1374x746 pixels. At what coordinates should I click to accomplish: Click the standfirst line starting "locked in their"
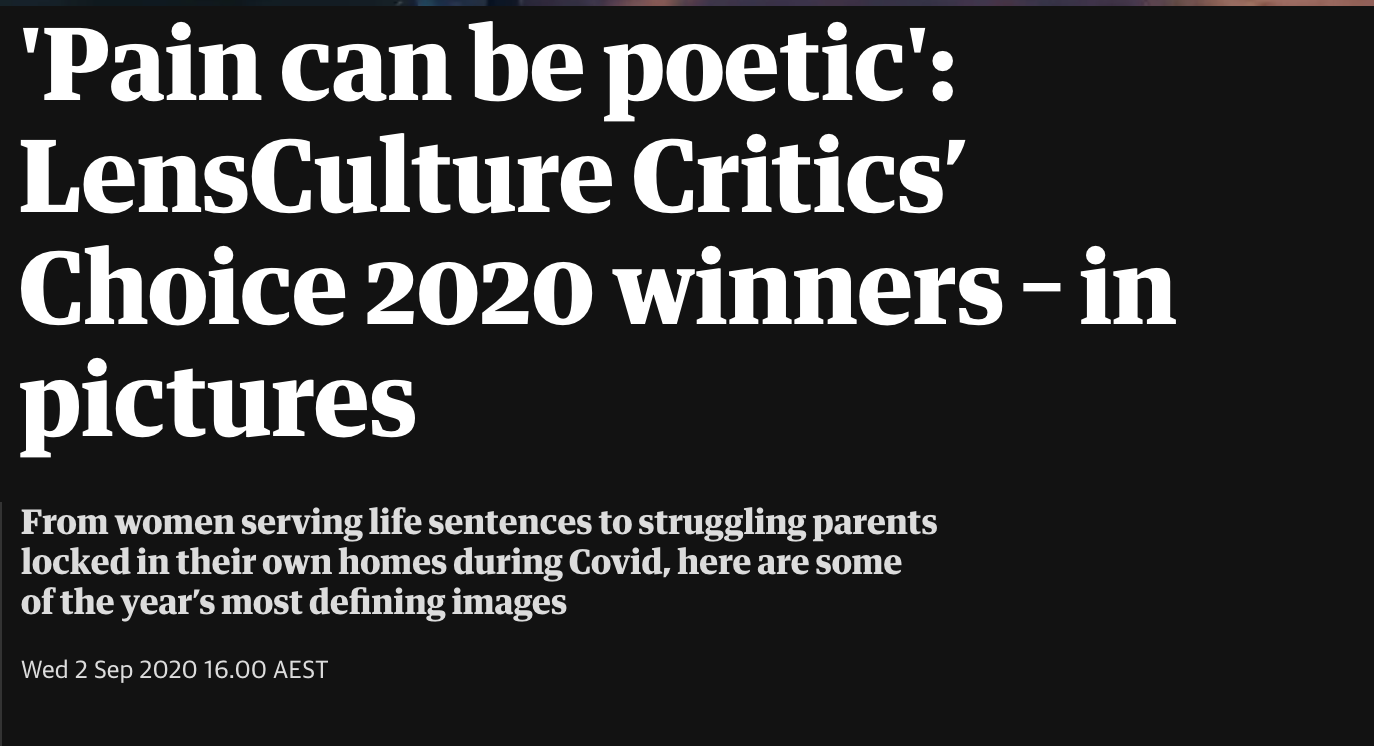coord(461,562)
